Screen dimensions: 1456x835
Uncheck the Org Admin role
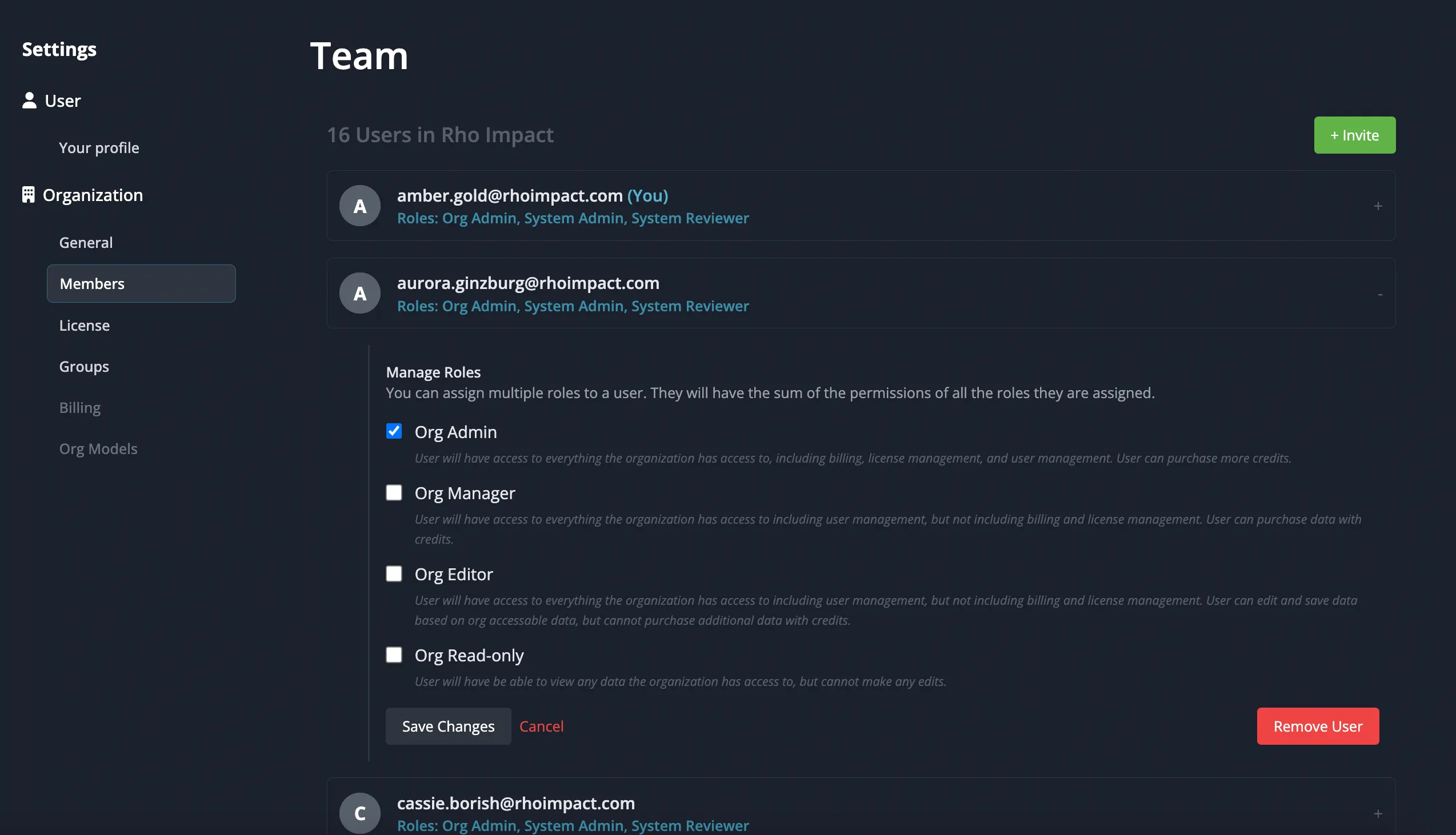click(x=394, y=432)
